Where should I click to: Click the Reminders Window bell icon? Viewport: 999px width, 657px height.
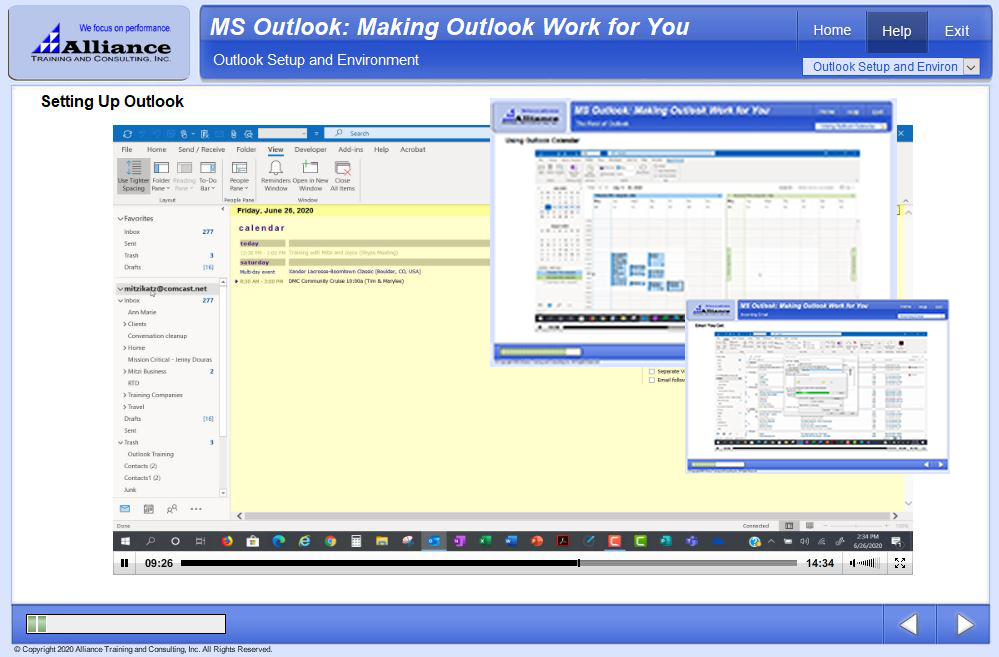click(275, 169)
